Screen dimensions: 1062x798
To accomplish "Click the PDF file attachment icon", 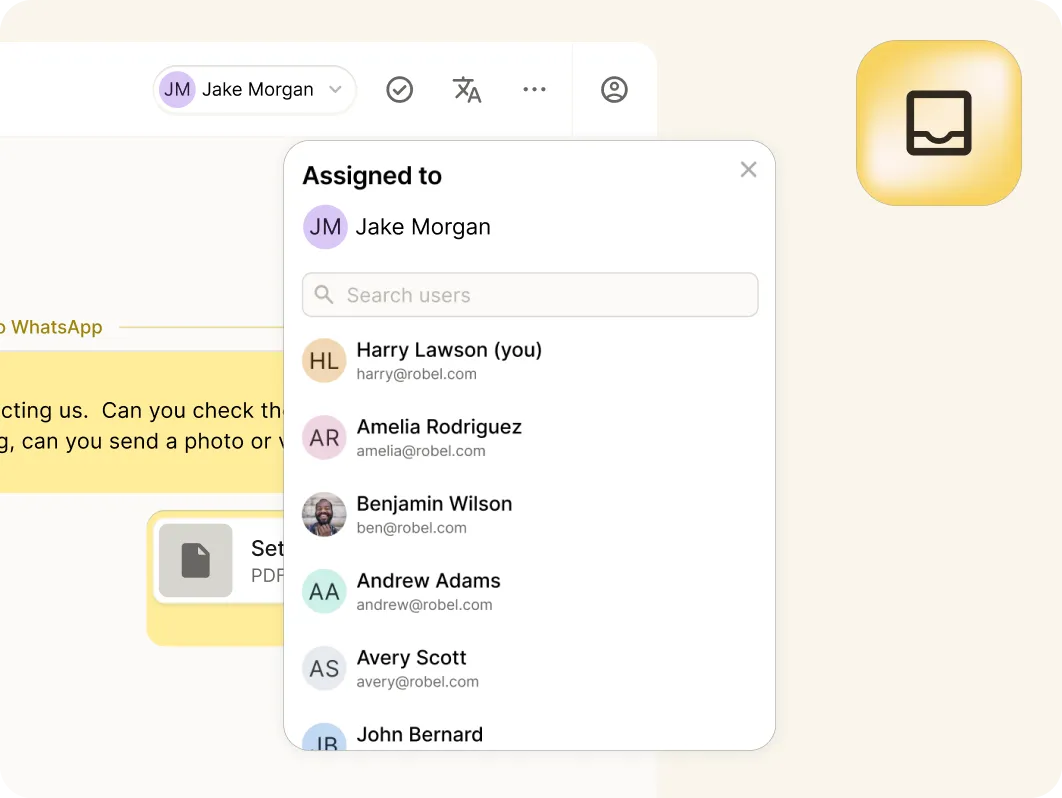I will coord(196,560).
